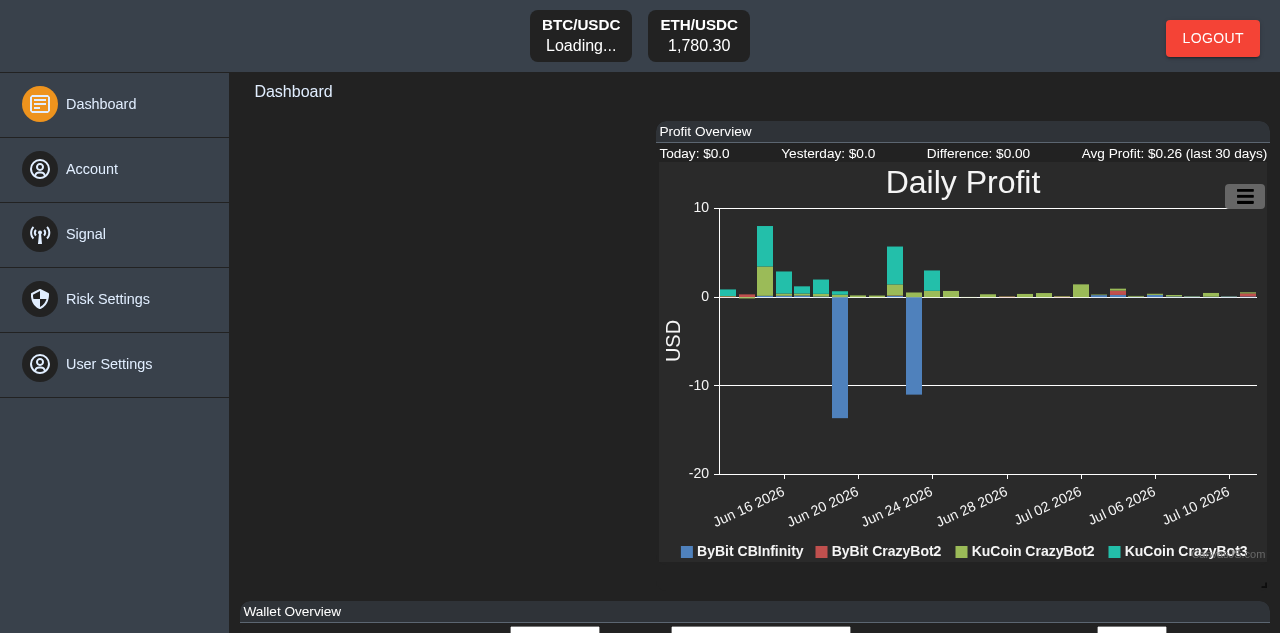This screenshot has width=1280, height=633.
Task: Click the -20 y-axis label
Action: (x=699, y=473)
